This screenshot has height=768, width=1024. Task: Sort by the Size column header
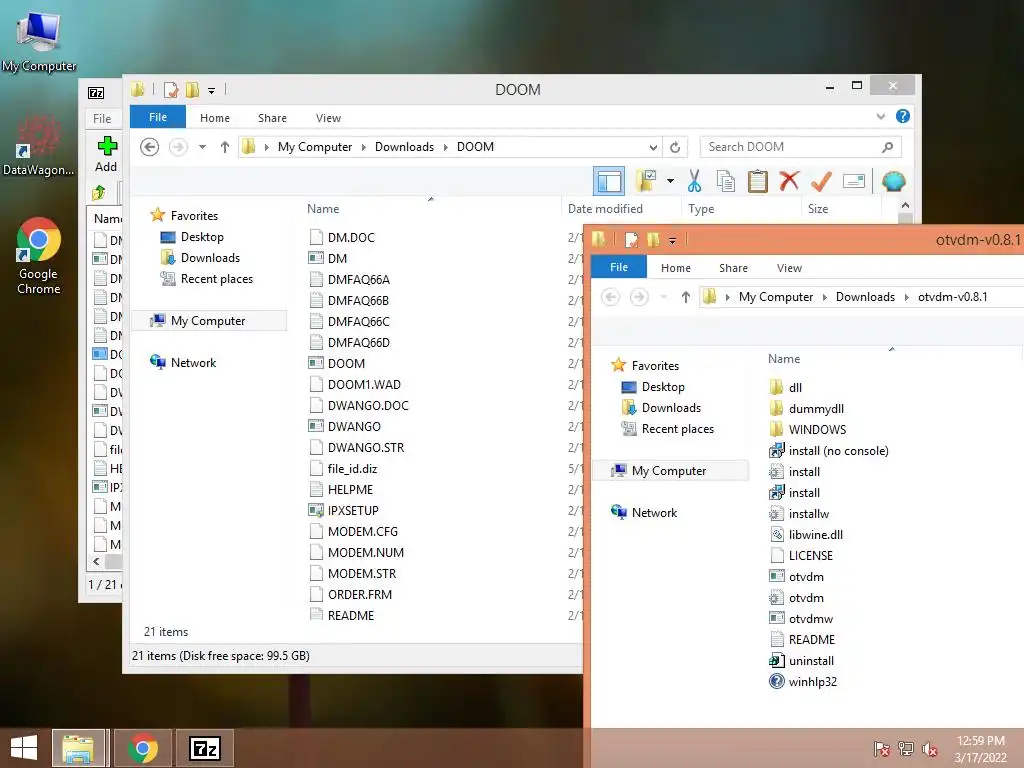(x=818, y=209)
